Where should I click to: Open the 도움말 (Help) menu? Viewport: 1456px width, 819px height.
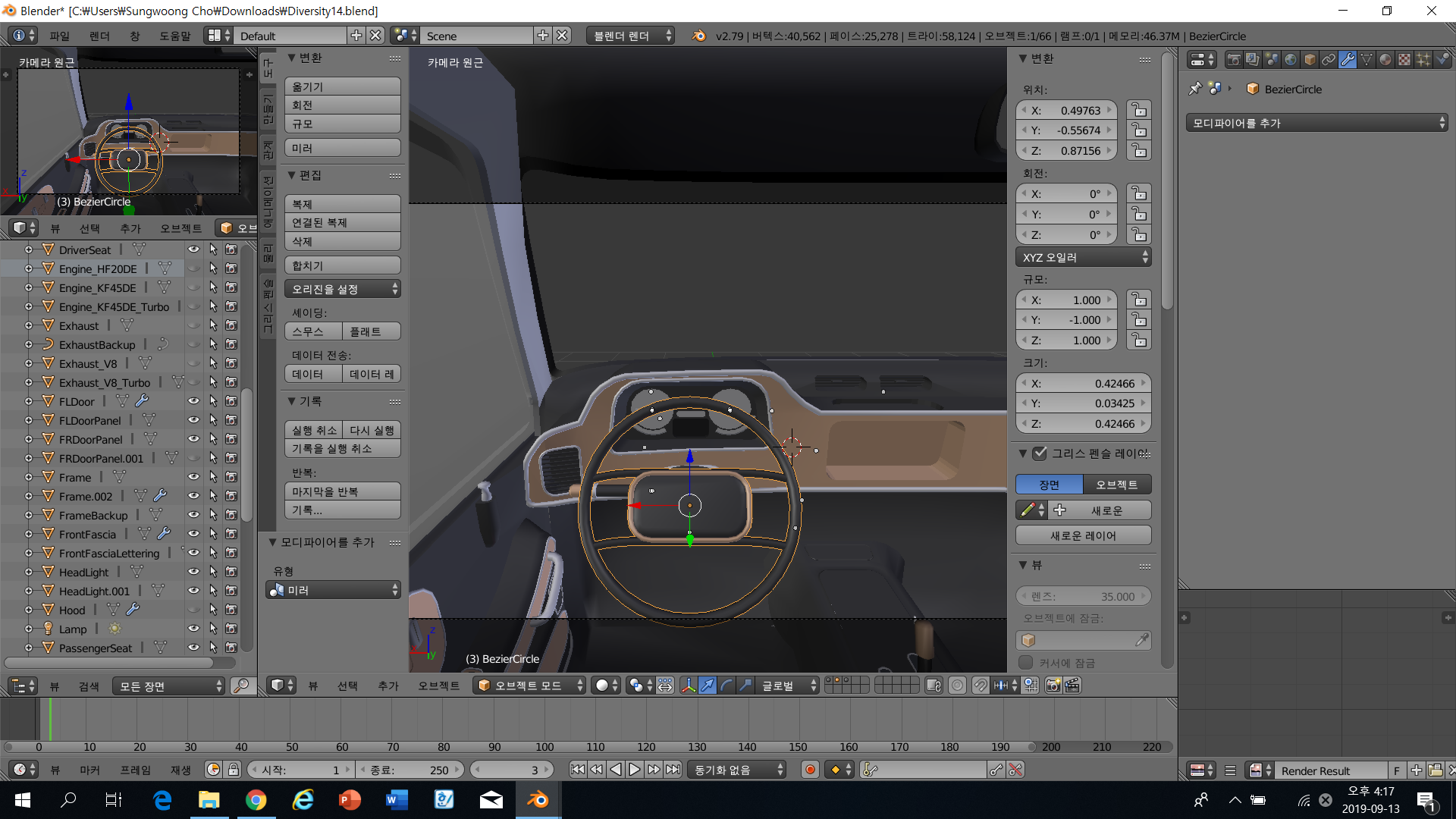(x=174, y=36)
